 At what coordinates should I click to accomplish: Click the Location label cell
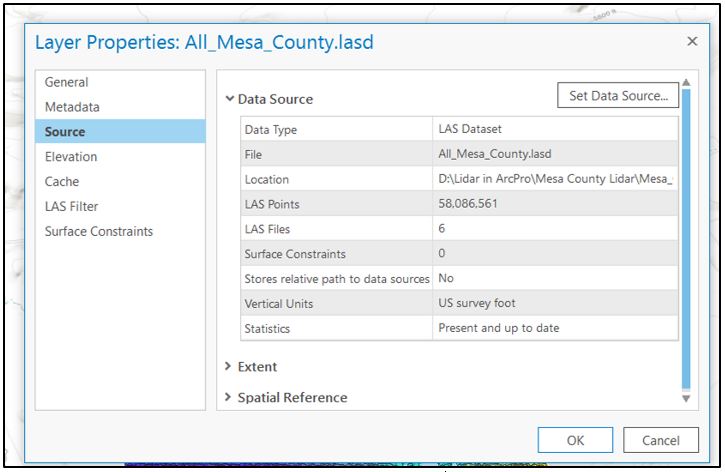coord(337,179)
